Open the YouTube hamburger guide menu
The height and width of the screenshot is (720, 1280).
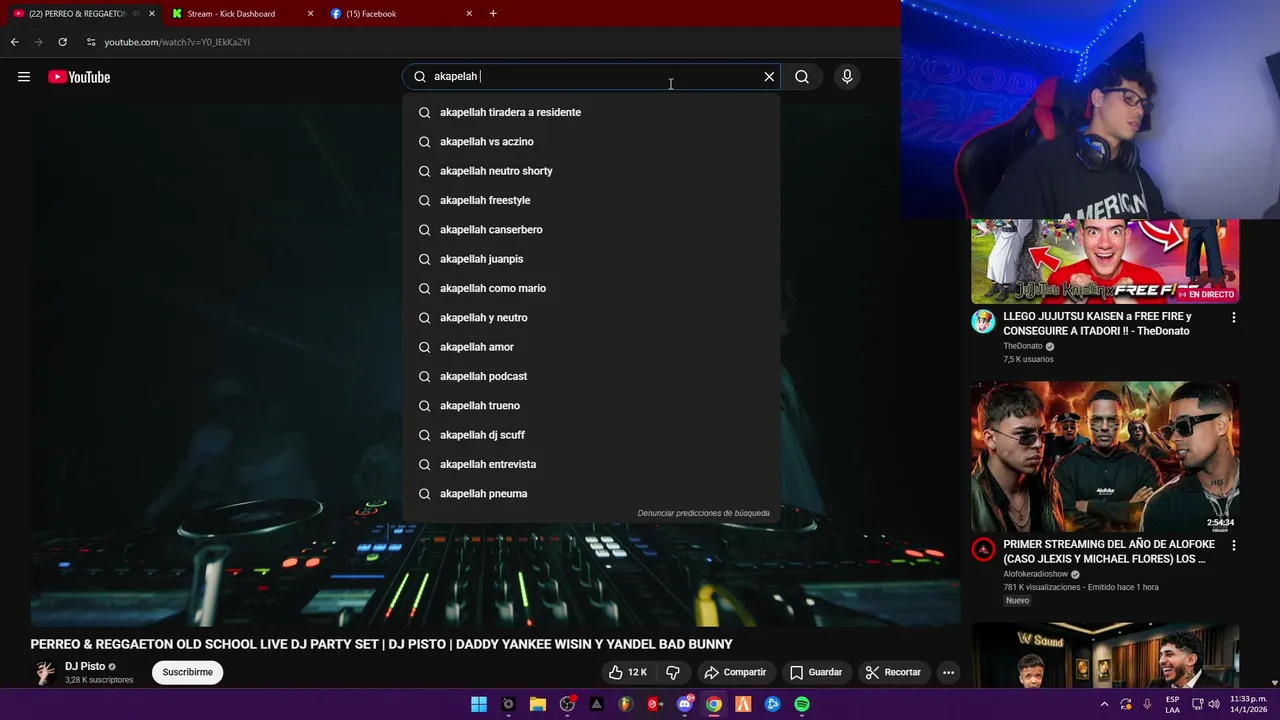coord(24,77)
